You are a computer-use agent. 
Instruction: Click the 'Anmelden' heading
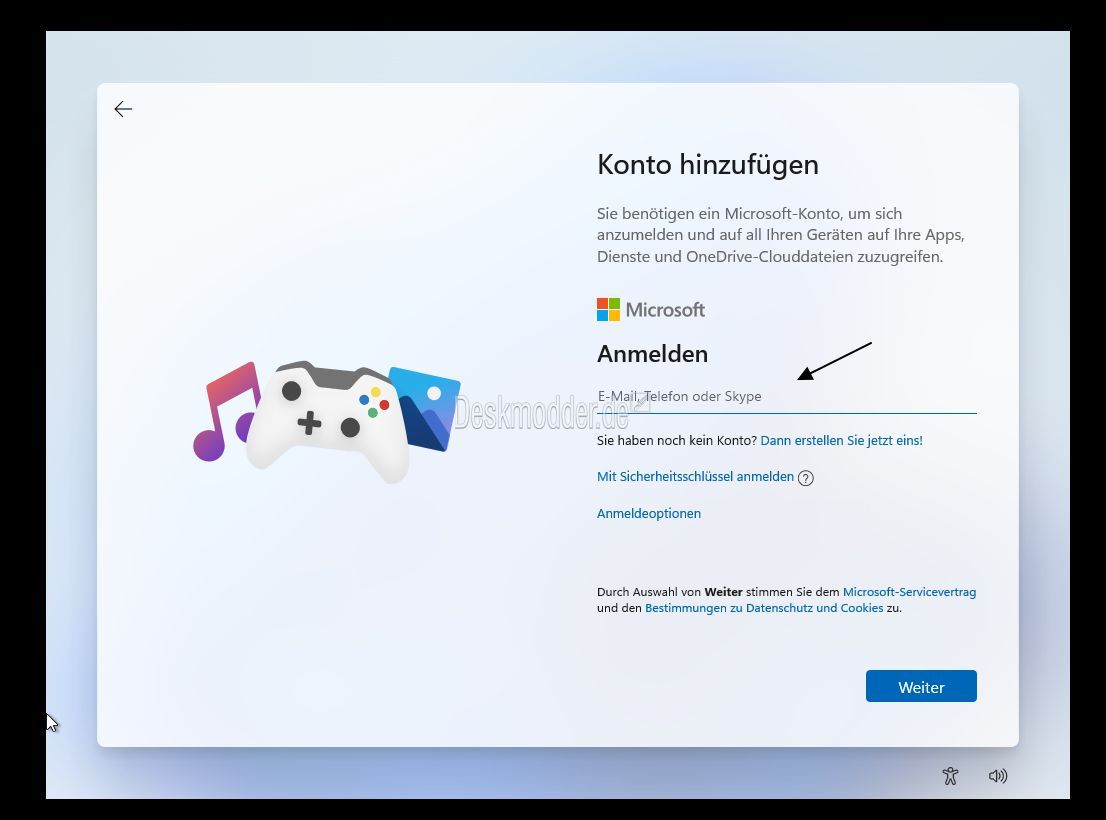tap(652, 354)
